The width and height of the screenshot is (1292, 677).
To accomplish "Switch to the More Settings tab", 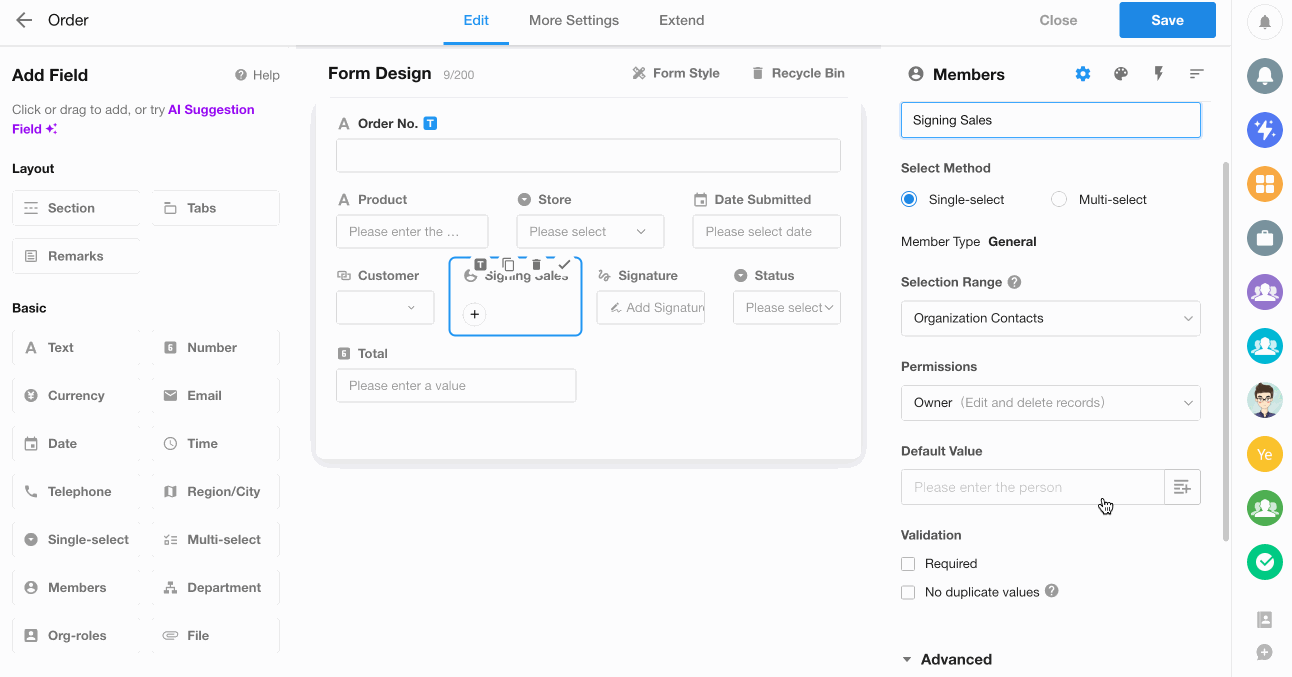I will click(x=573, y=20).
